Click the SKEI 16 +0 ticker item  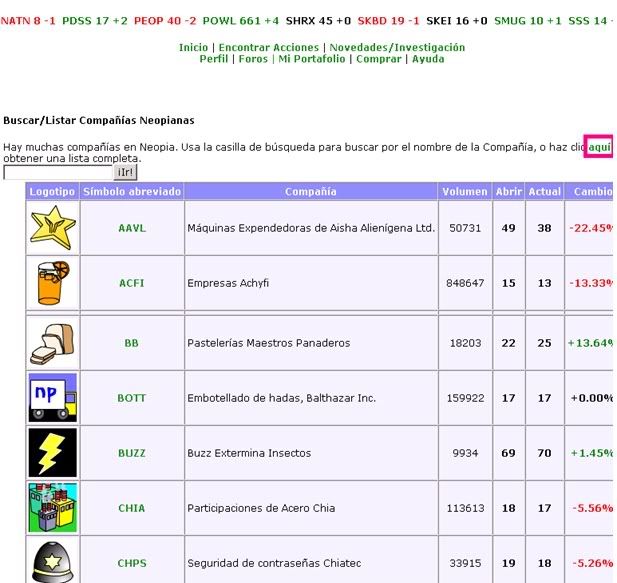457,21
